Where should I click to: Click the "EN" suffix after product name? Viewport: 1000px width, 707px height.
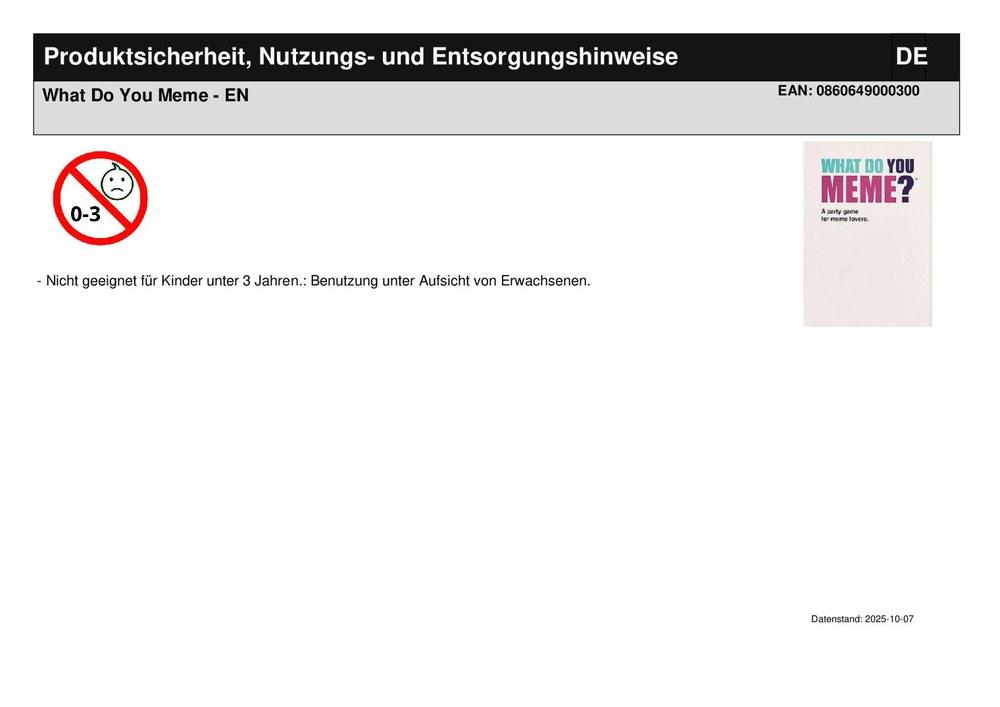(237, 96)
